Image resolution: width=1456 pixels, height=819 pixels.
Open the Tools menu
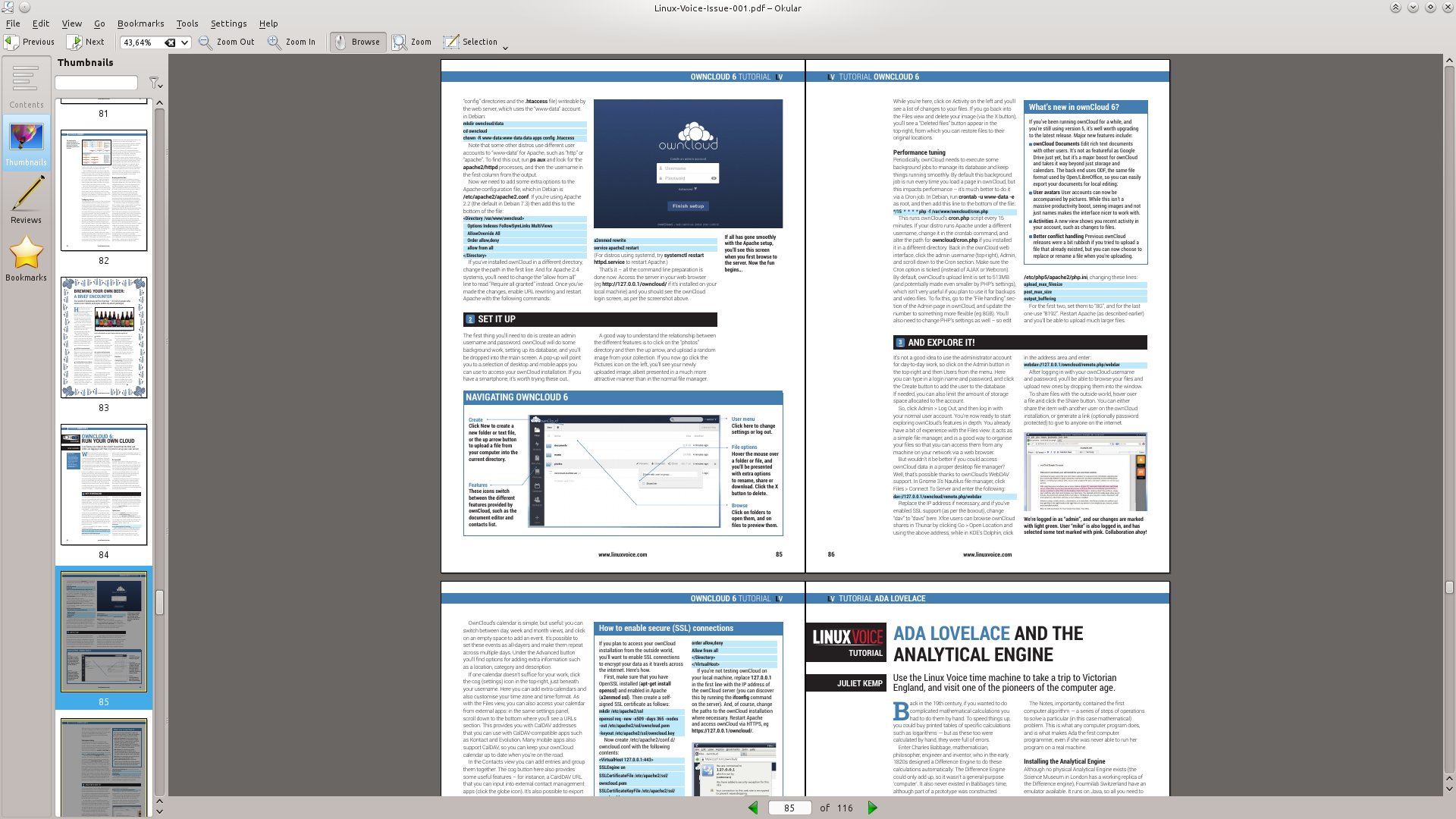click(x=187, y=24)
